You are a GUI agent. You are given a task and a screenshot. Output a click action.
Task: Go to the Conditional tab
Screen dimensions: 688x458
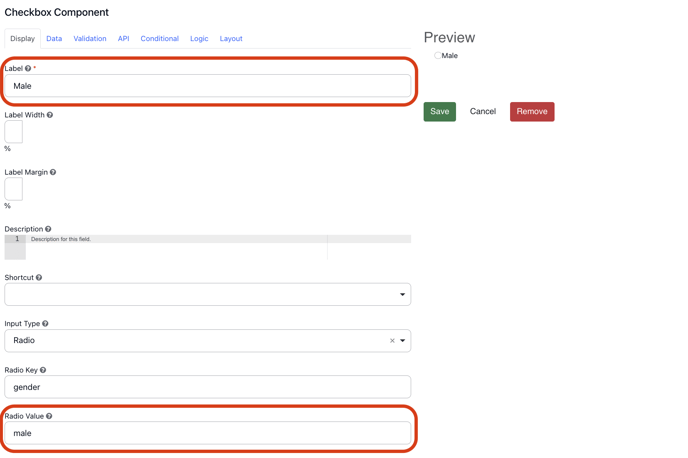[159, 39]
